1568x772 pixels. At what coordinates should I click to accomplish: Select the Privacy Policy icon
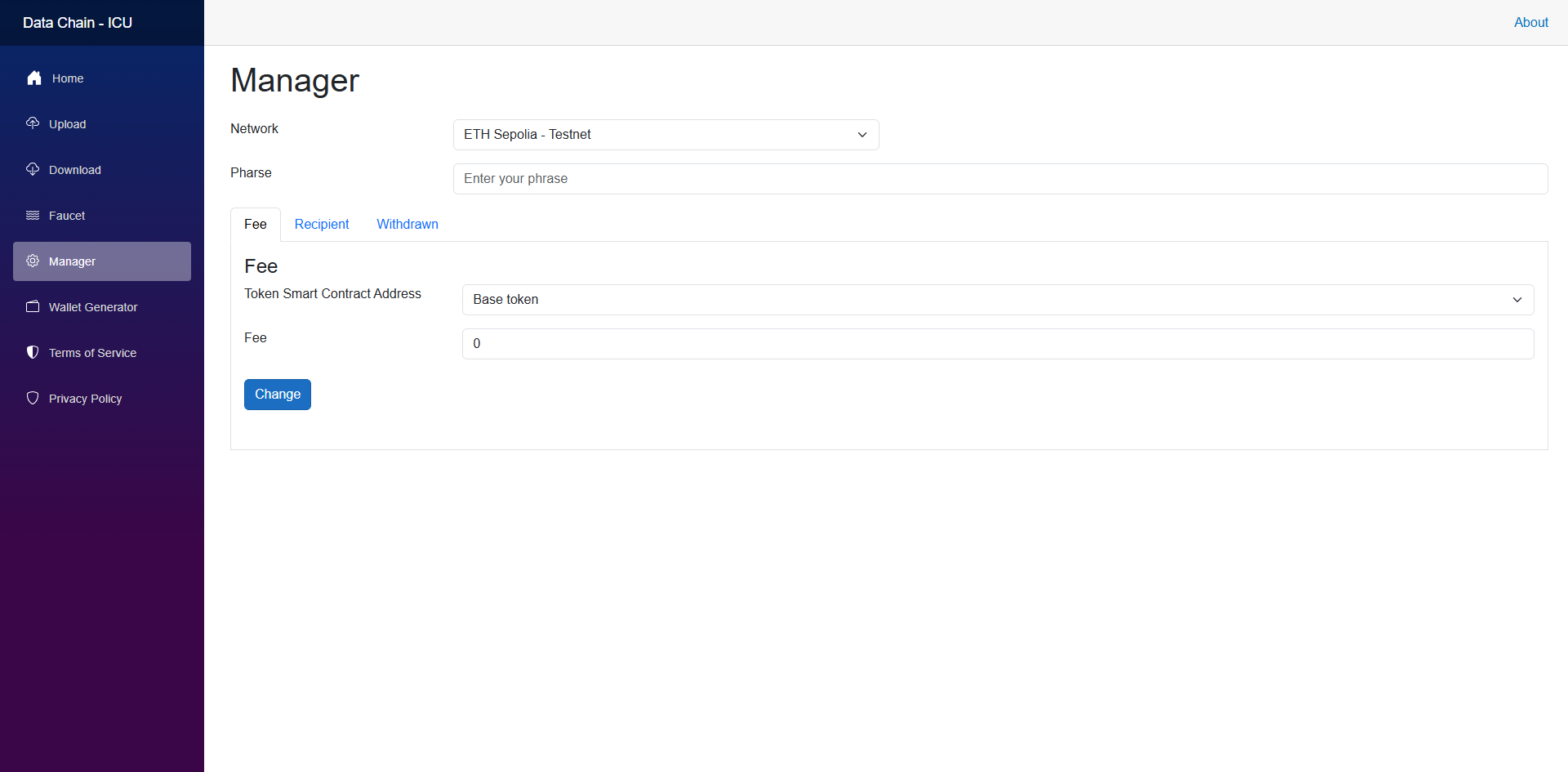coord(32,398)
